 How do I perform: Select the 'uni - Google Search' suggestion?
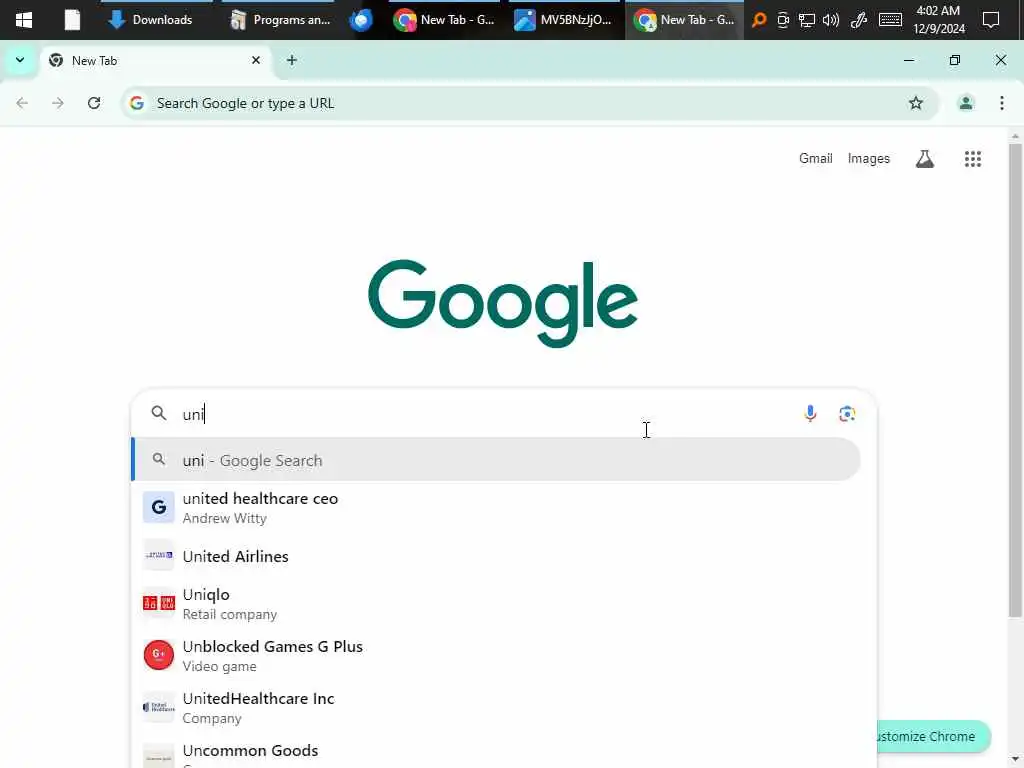496,460
